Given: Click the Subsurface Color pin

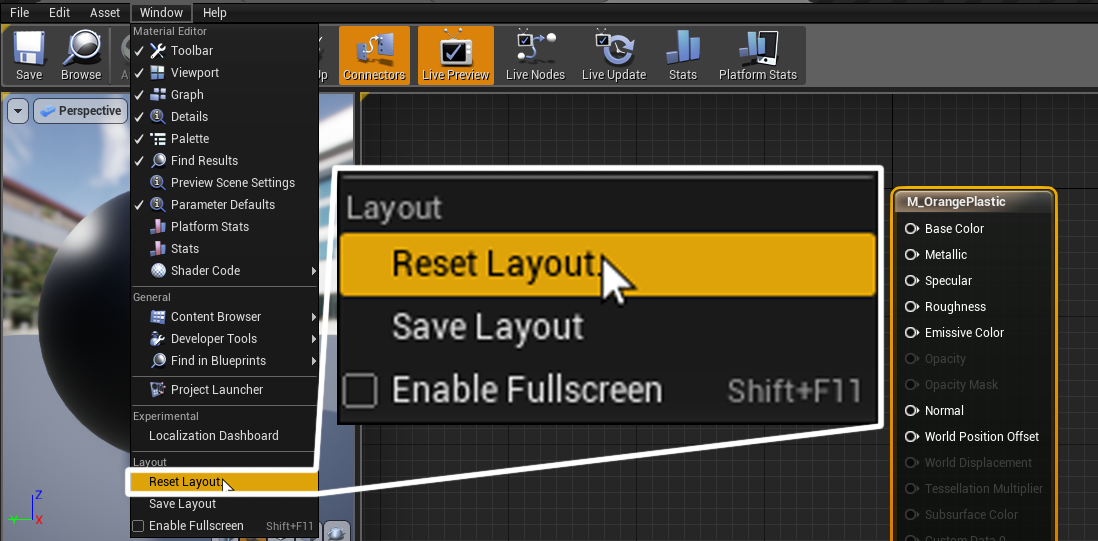Looking at the screenshot, I should [x=911, y=514].
